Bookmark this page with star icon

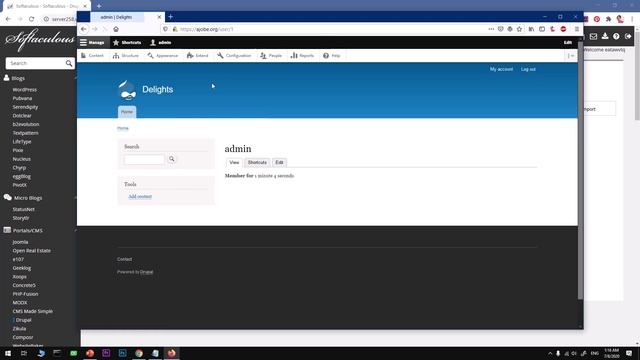(519, 29)
